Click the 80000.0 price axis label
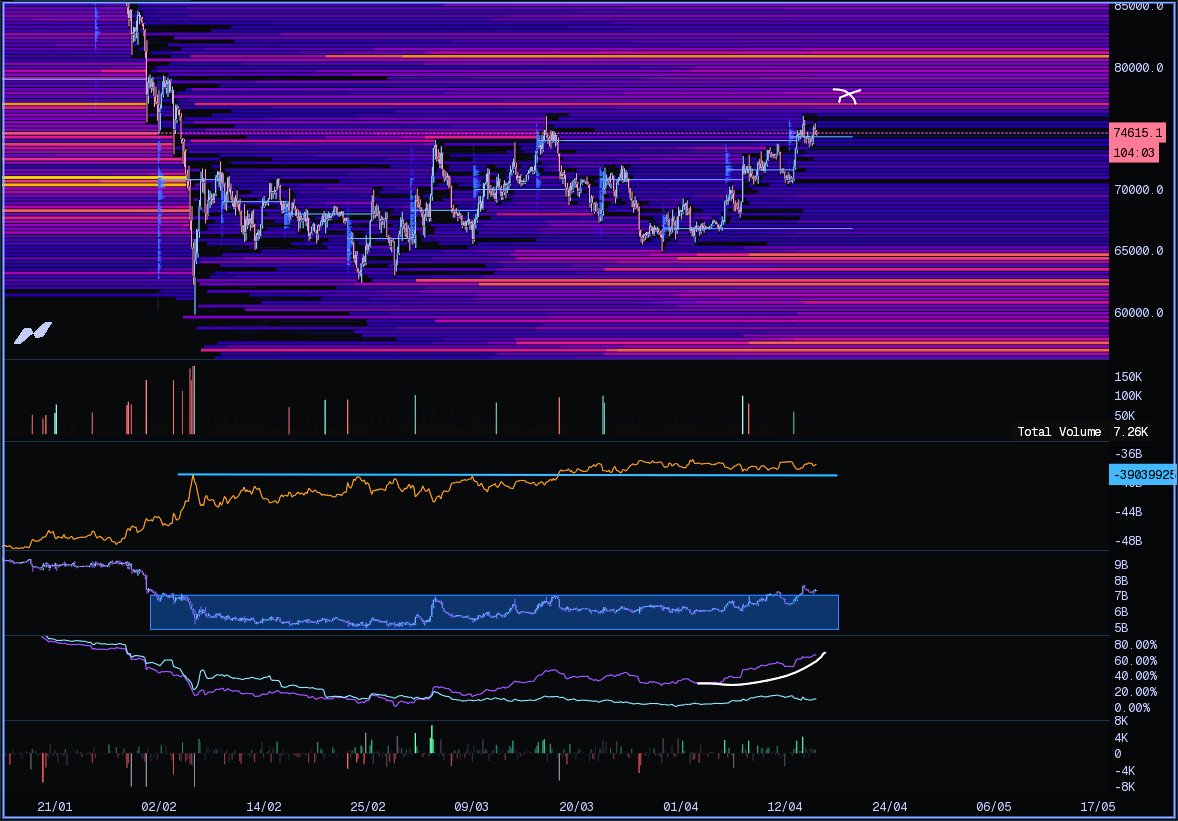 click(x=1138, y=68)
